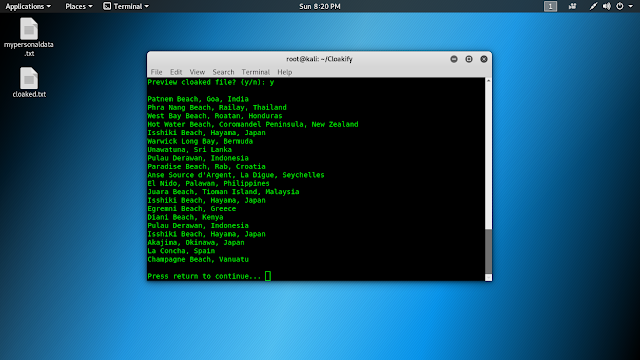Click the line 'Juara Beach, Tioman Island, Malaysia'
The image size is (640, 360).
point(223,192)
